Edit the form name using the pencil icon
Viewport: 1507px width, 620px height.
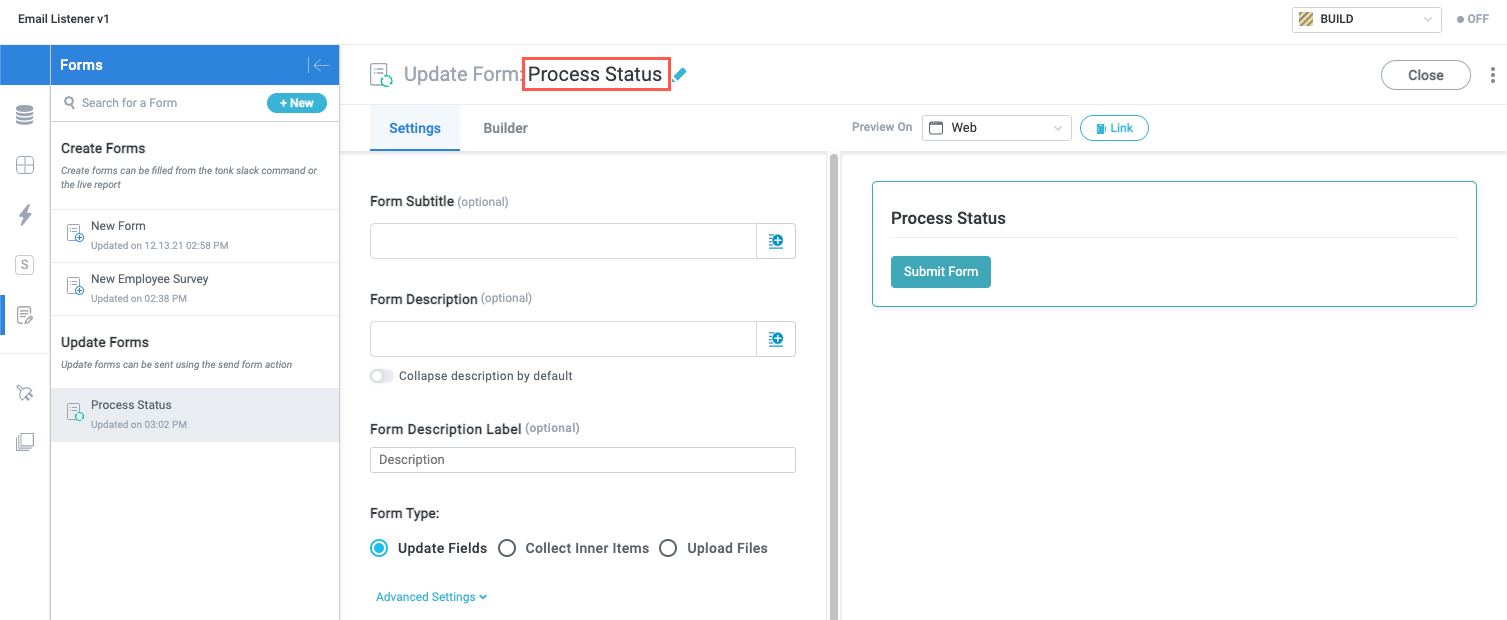click(x=680, y=74)
